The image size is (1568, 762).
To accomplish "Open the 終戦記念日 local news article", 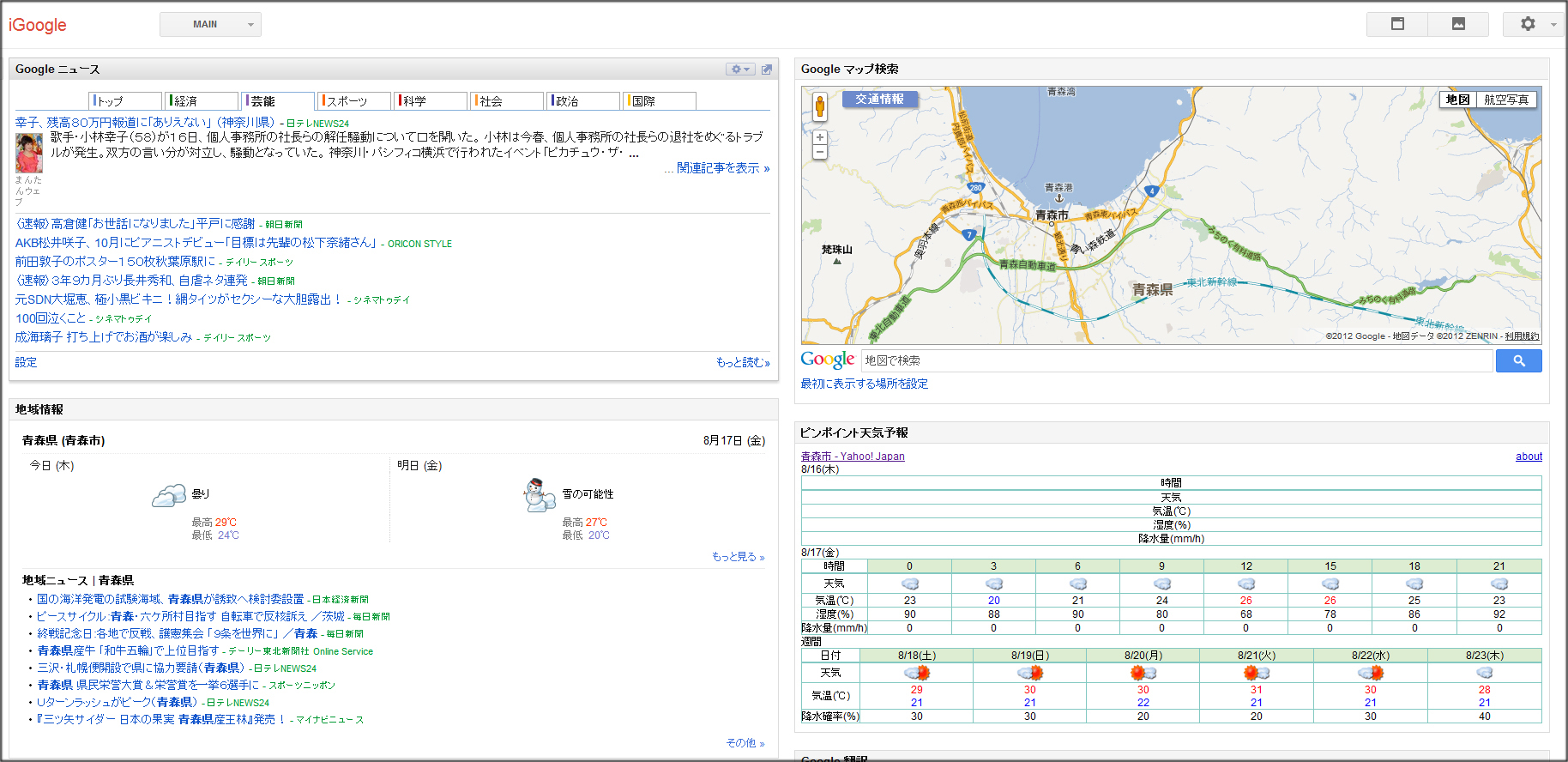I will (x=178, y=633).
